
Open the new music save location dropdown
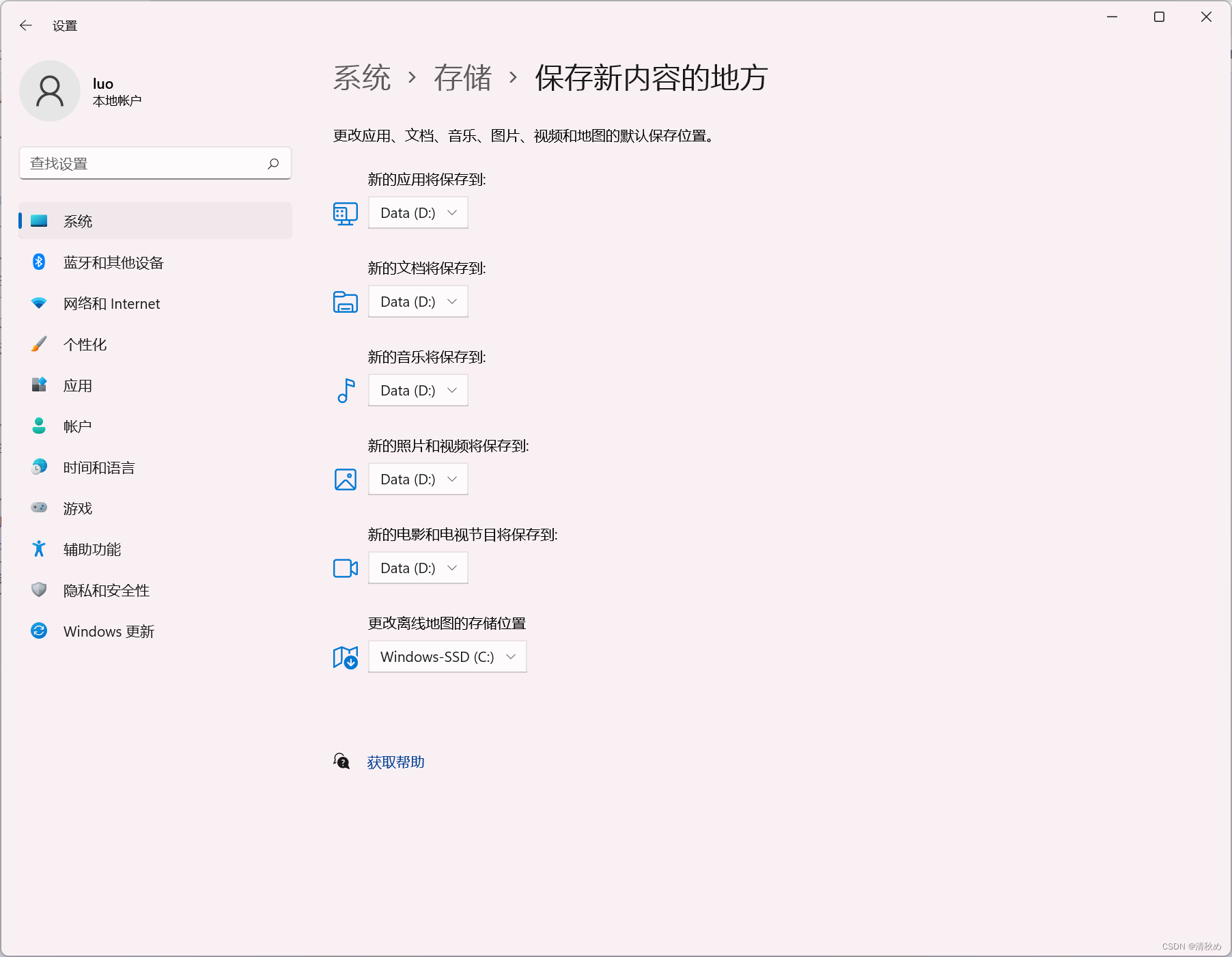pos(417,390)
